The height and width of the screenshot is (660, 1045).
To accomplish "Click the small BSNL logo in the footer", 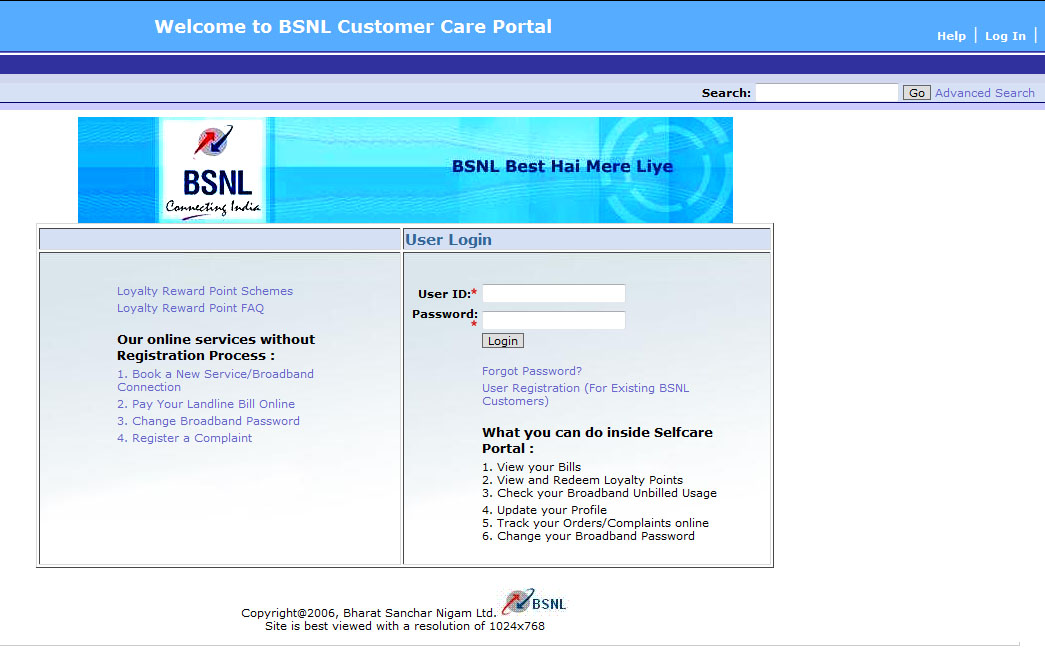I will [x=534, y=602].
